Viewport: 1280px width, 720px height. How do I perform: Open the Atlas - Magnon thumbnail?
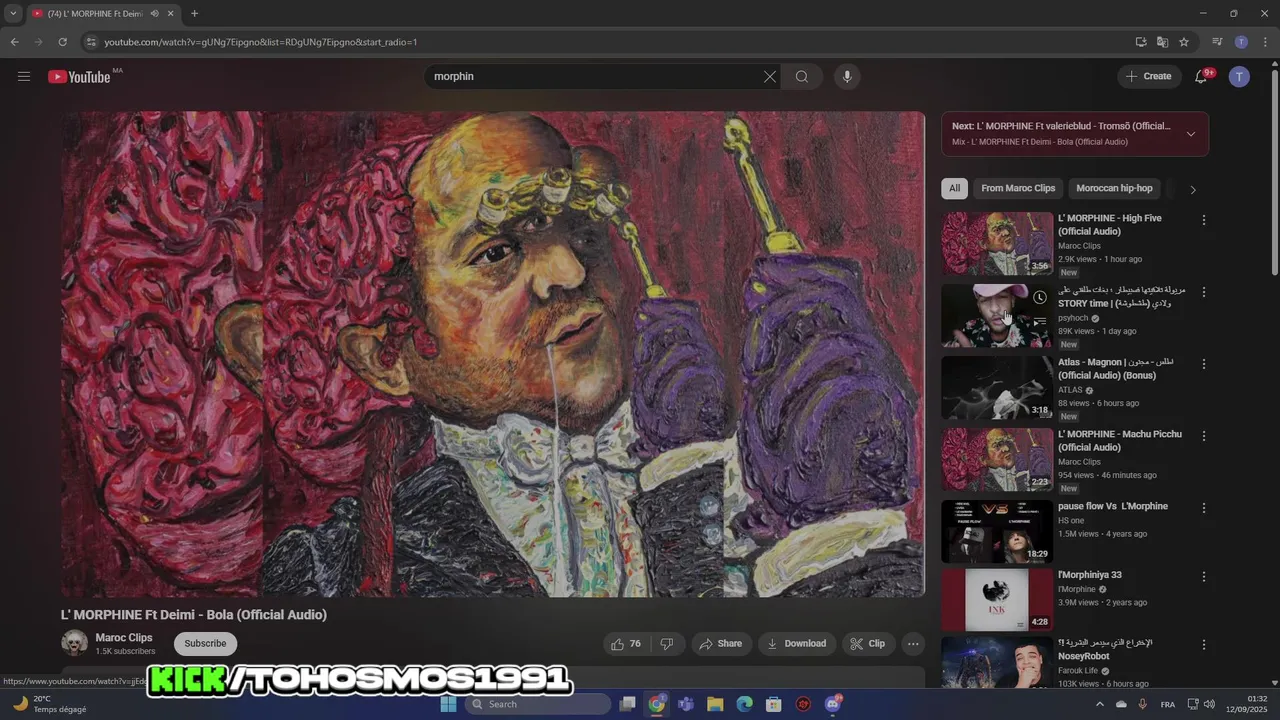click(997, 388)
